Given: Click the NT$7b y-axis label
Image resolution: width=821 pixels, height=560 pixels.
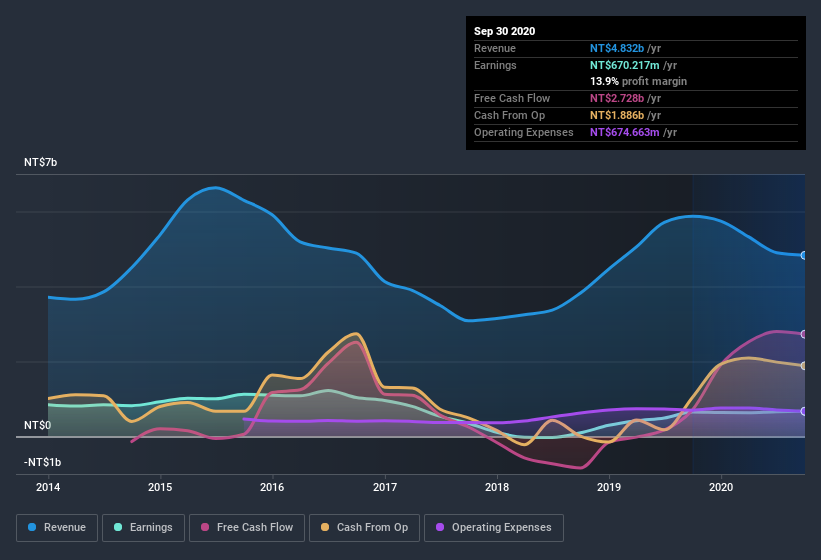Looking at the screenshot, I should tap(41, 162).
